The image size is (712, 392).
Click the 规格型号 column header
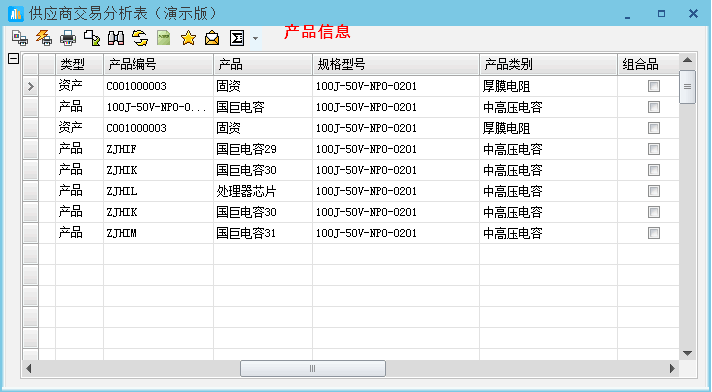click(x=396, y=65)
